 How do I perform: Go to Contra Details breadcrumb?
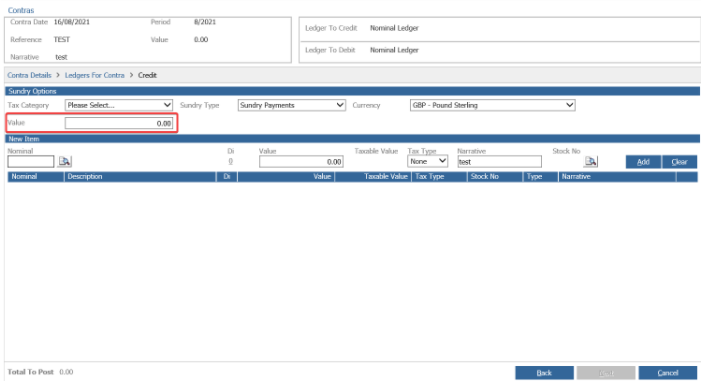click(x=29, y=75)
